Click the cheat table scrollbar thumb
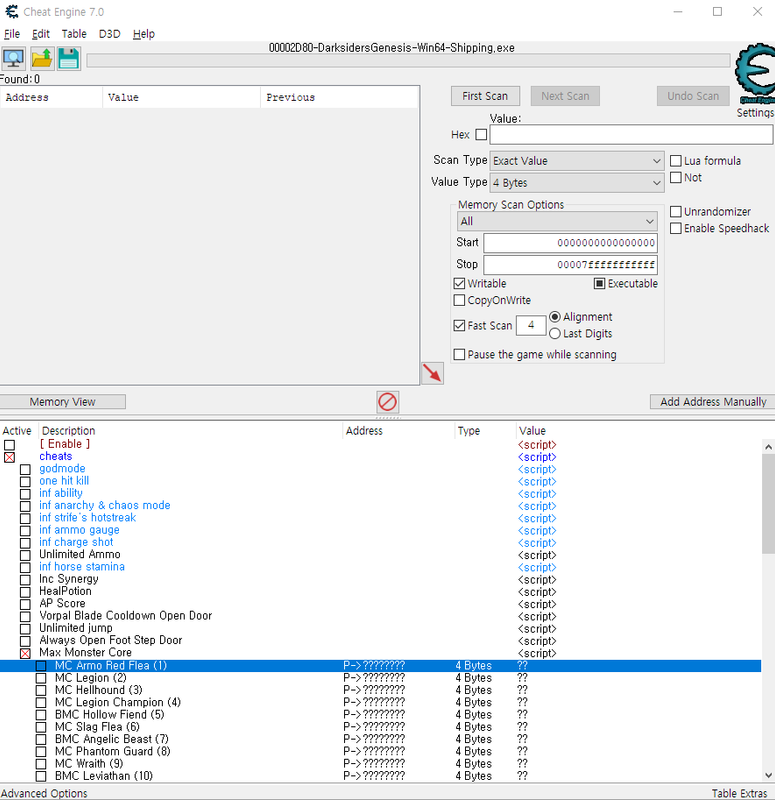775x800 pixels. (x=768, y=504)
